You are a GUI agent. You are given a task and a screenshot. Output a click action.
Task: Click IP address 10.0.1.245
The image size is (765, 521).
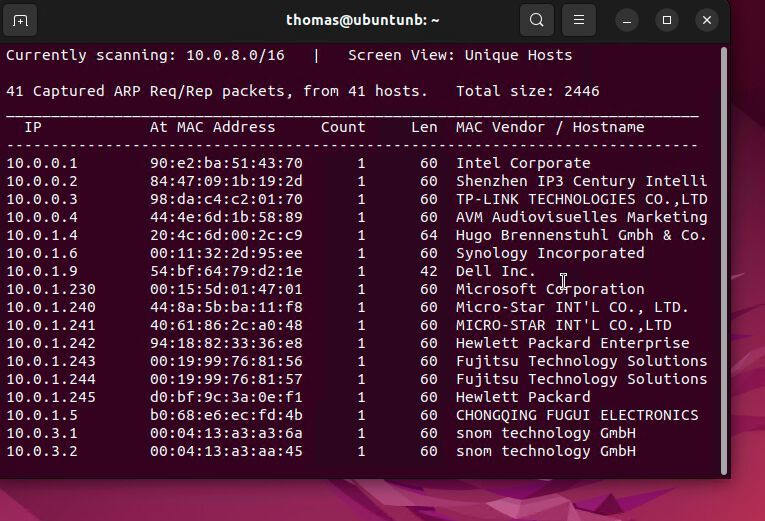[x=51, y=398]
